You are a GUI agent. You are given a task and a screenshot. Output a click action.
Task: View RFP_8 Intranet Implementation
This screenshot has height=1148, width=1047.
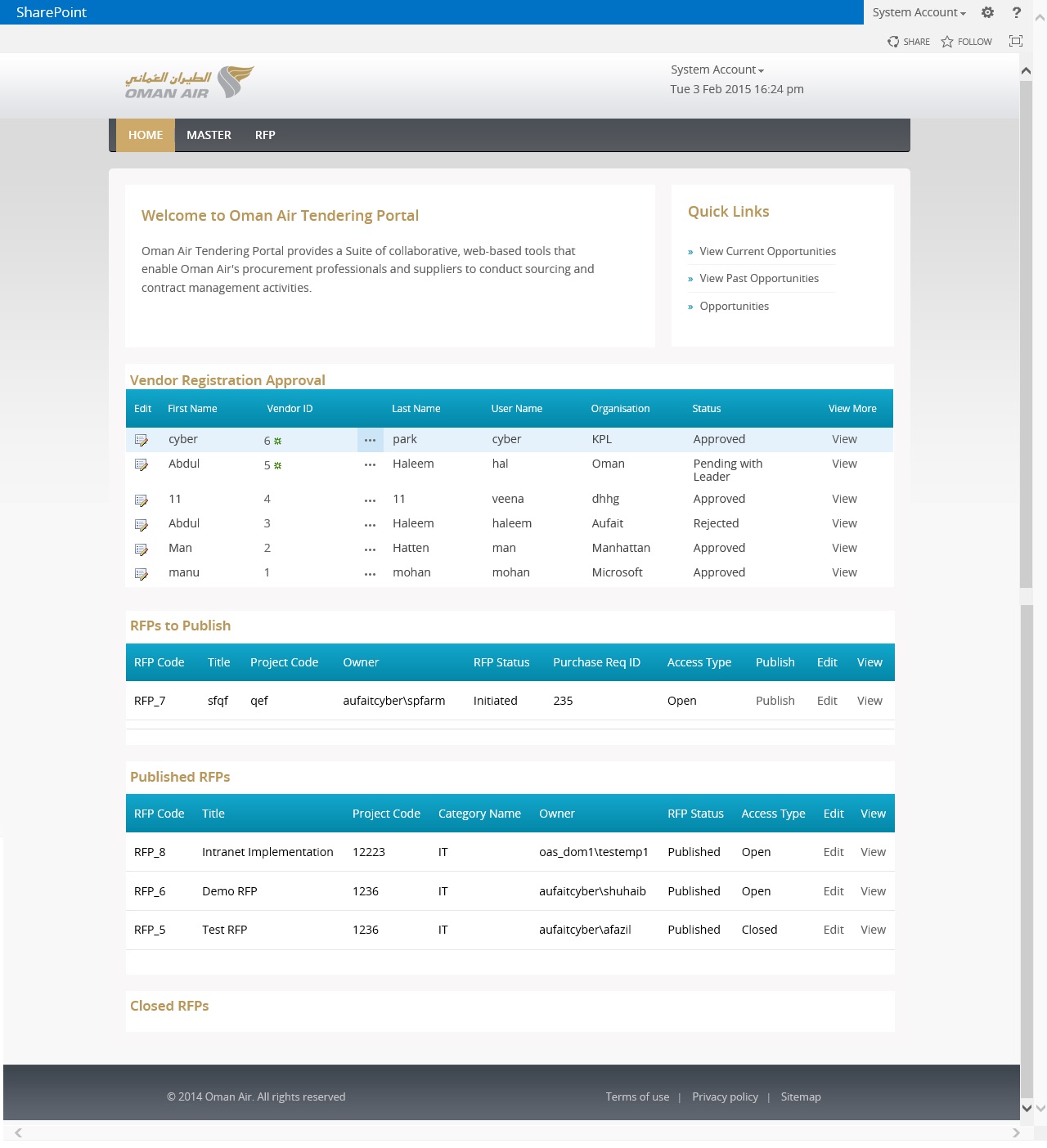click(x=873, y=852)
